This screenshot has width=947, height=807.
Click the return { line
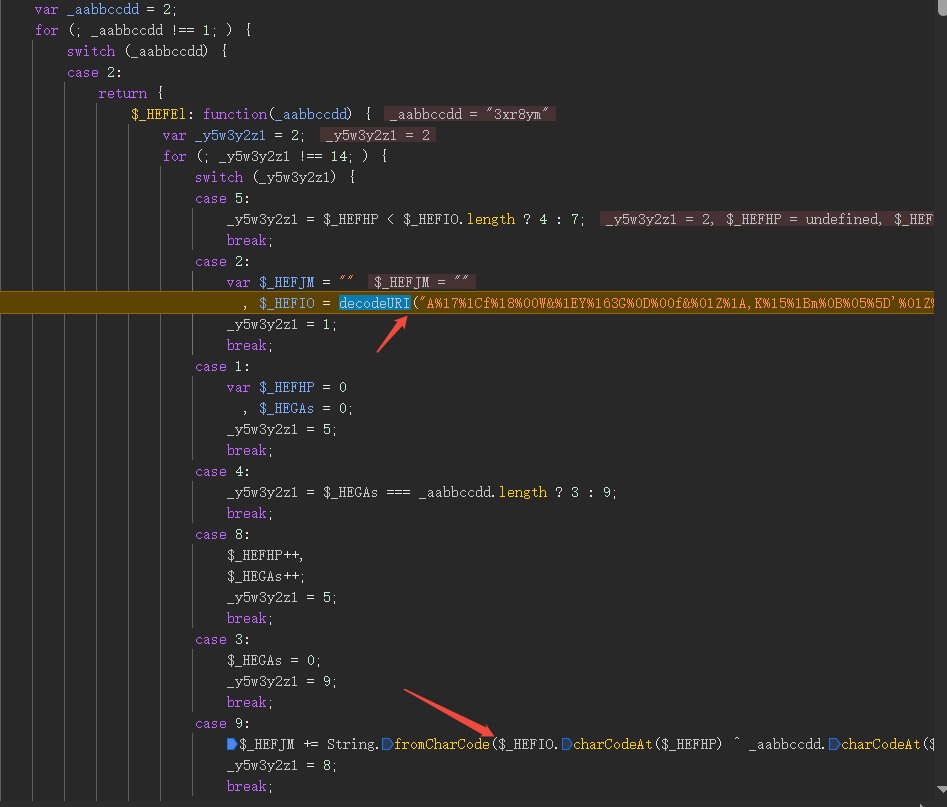click(131, 93)
